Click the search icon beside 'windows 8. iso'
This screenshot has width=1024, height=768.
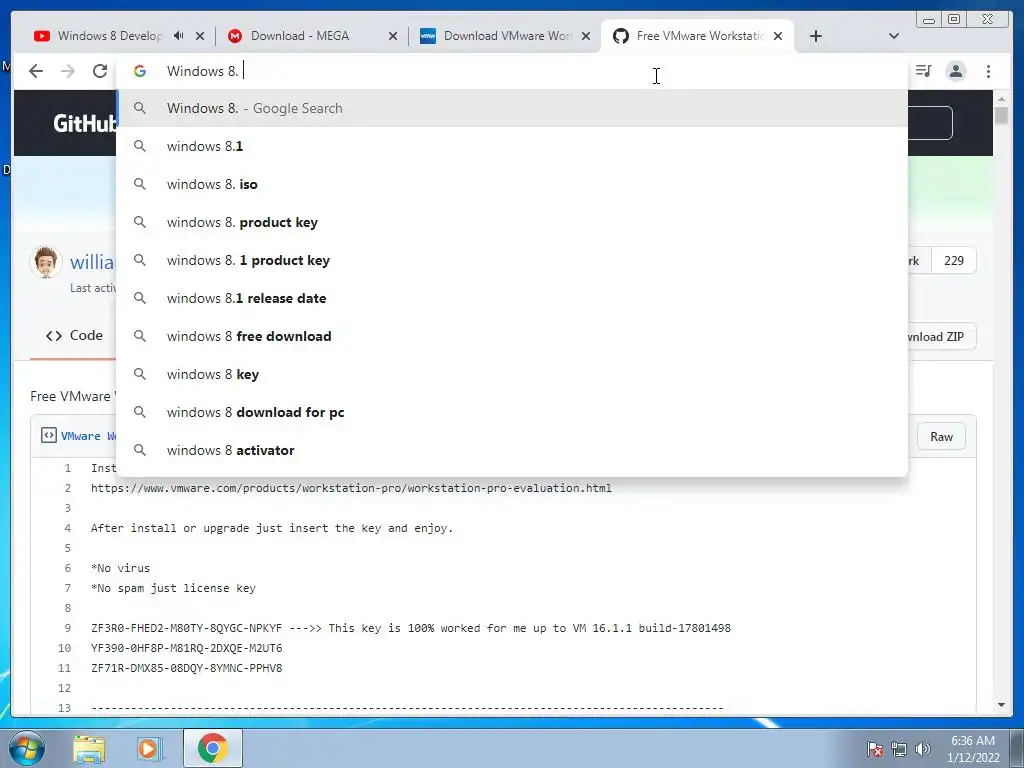pos(140,184)
